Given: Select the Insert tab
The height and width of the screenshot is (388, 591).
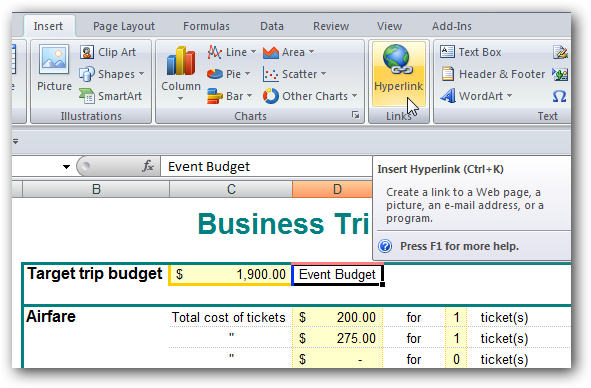Looking at the screenshot, I should [x=48, y=26].
